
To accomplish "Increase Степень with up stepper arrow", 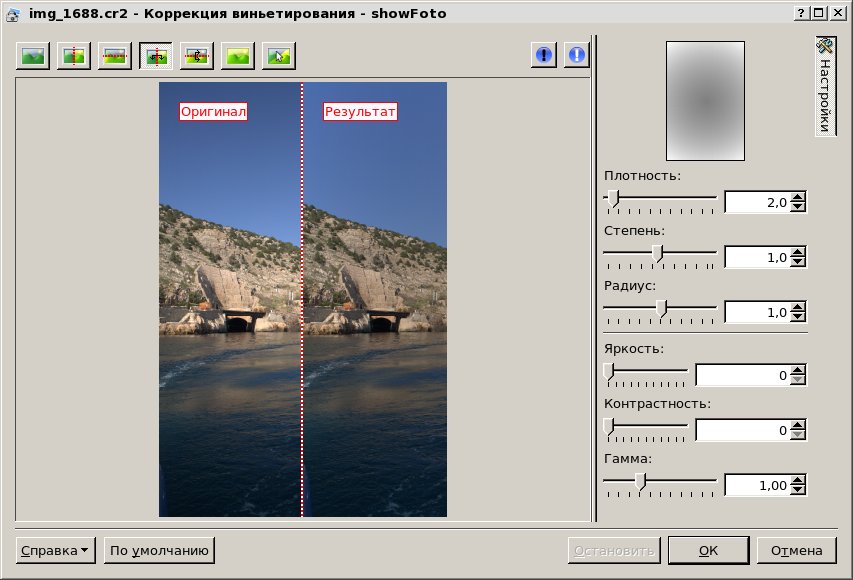I will 798,252.
